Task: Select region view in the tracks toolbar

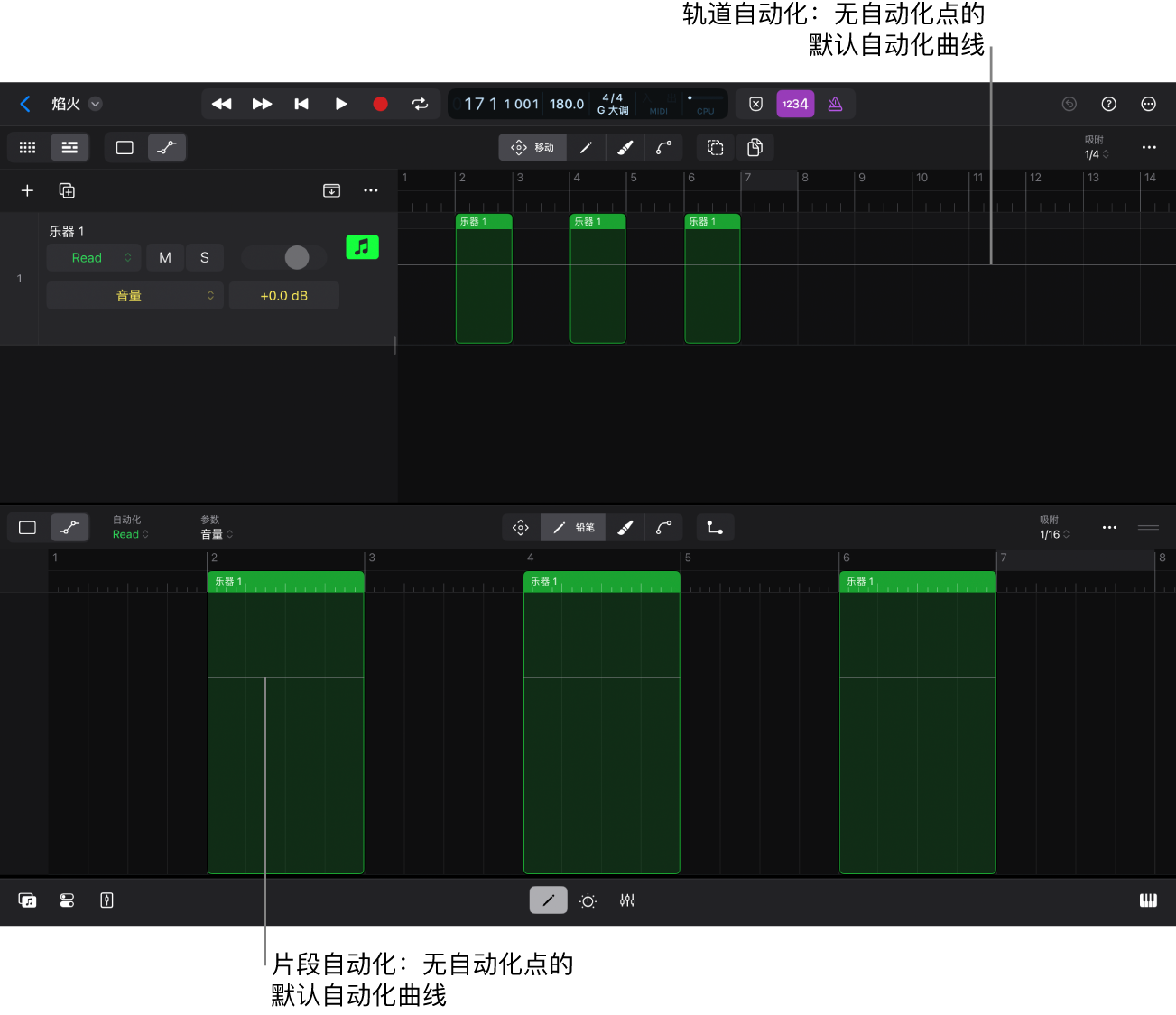Action: [x=125, y=147]
